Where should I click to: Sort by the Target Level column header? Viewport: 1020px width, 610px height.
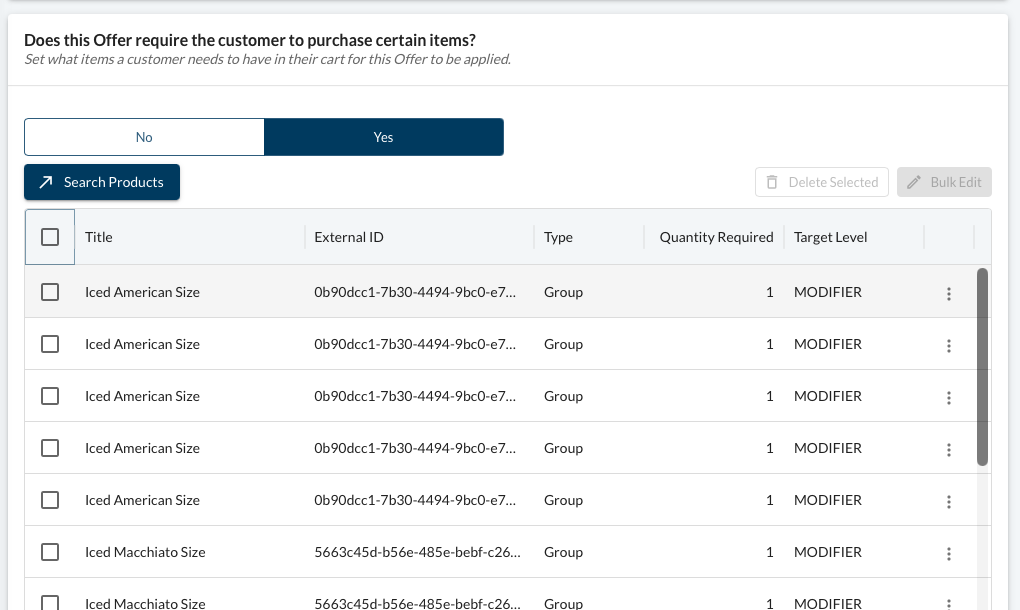tap(853, 237)
